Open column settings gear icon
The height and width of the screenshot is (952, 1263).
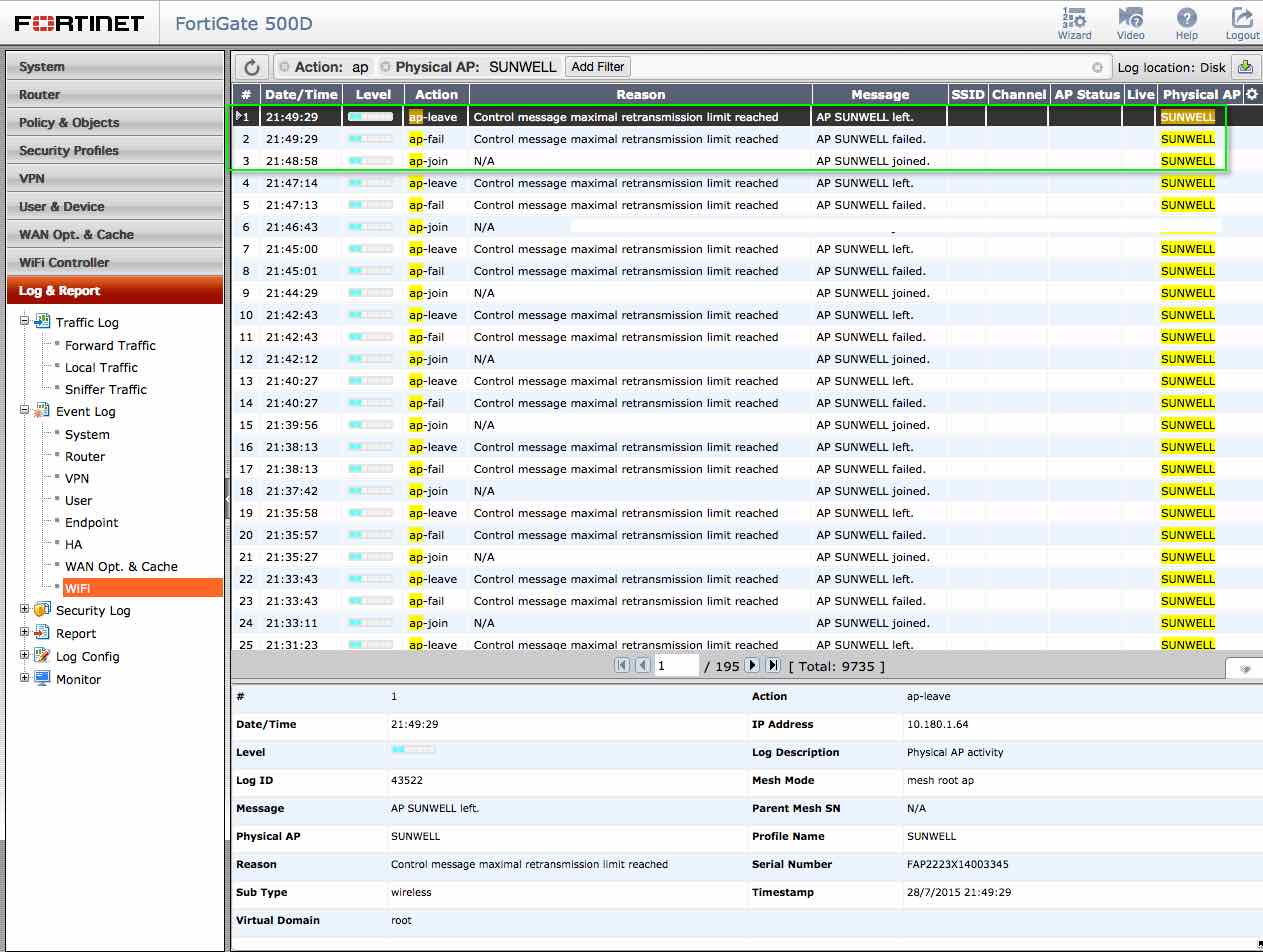tap(1251, 94)
